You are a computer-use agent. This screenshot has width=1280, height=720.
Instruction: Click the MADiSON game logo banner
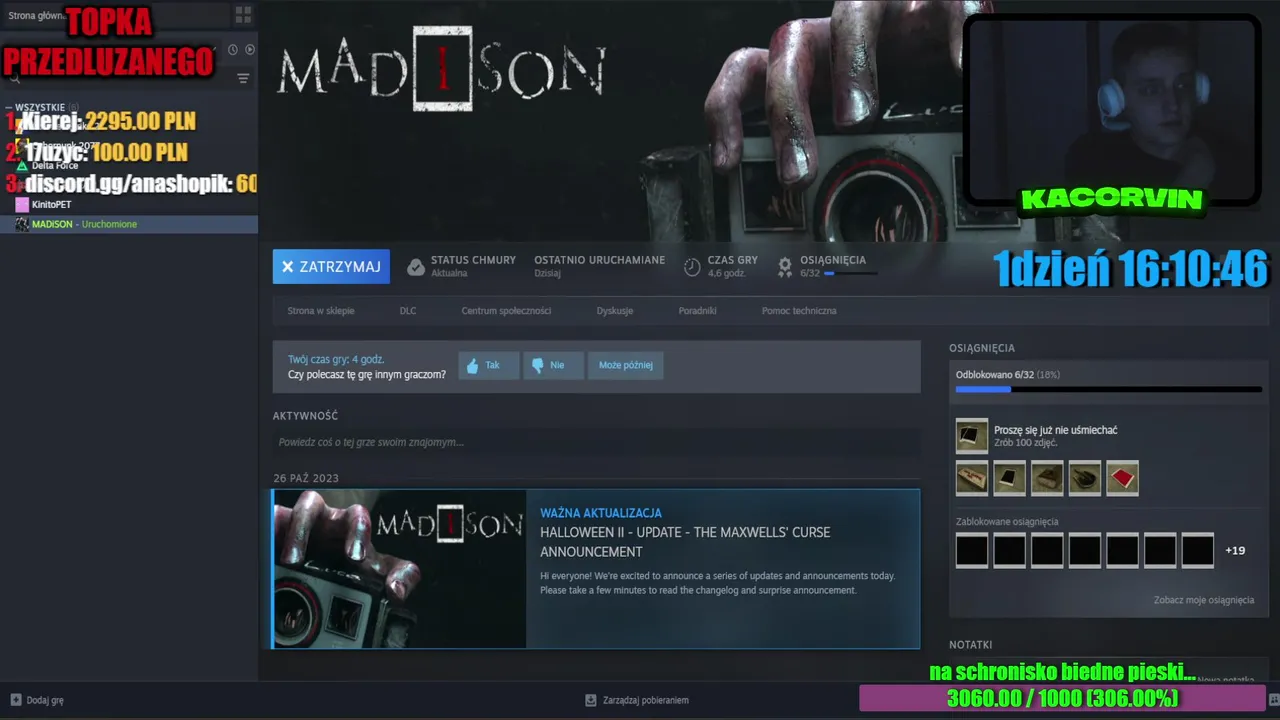[x=441, y=69]
